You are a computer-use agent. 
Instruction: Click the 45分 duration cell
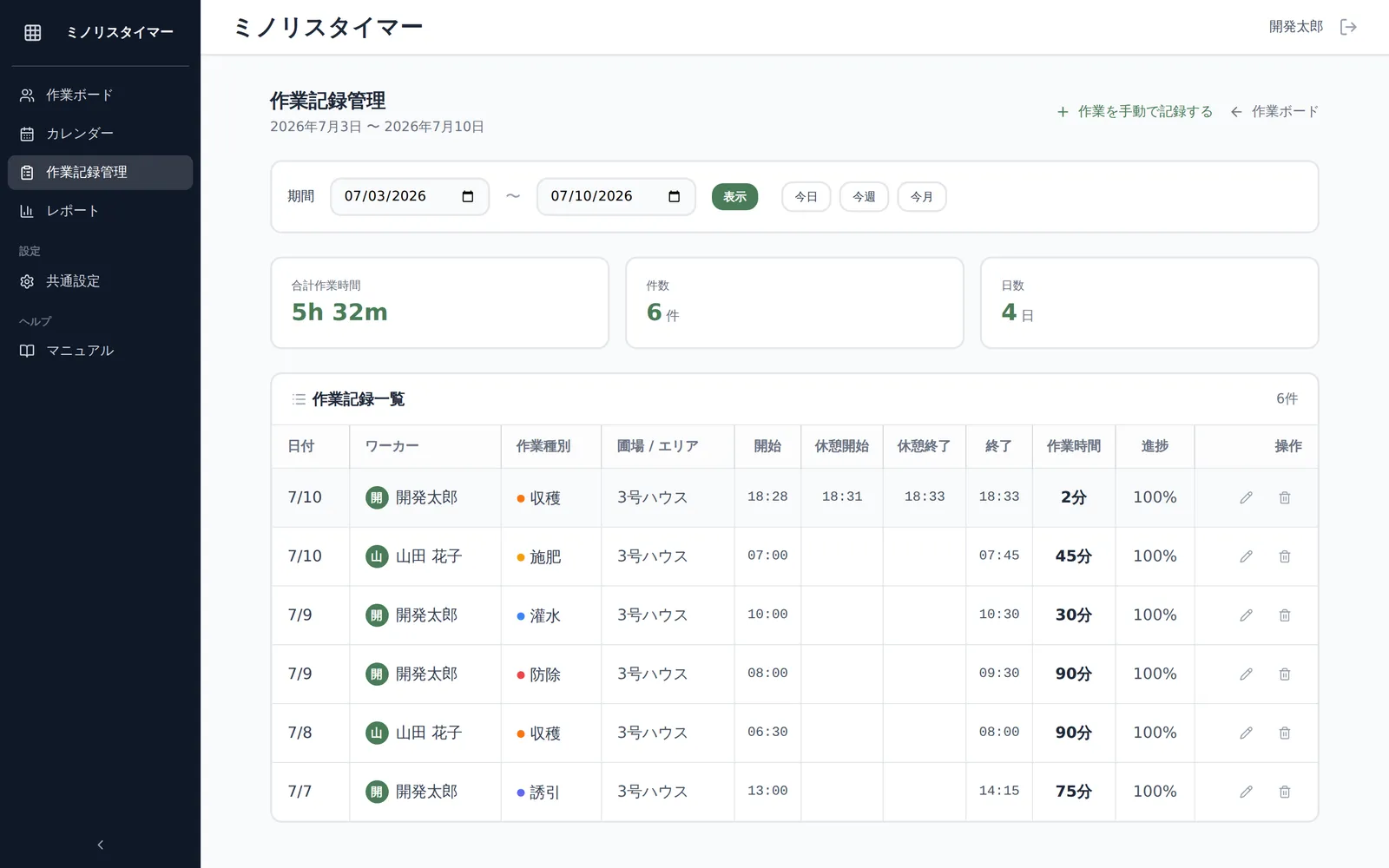[x=1074, y=556]
